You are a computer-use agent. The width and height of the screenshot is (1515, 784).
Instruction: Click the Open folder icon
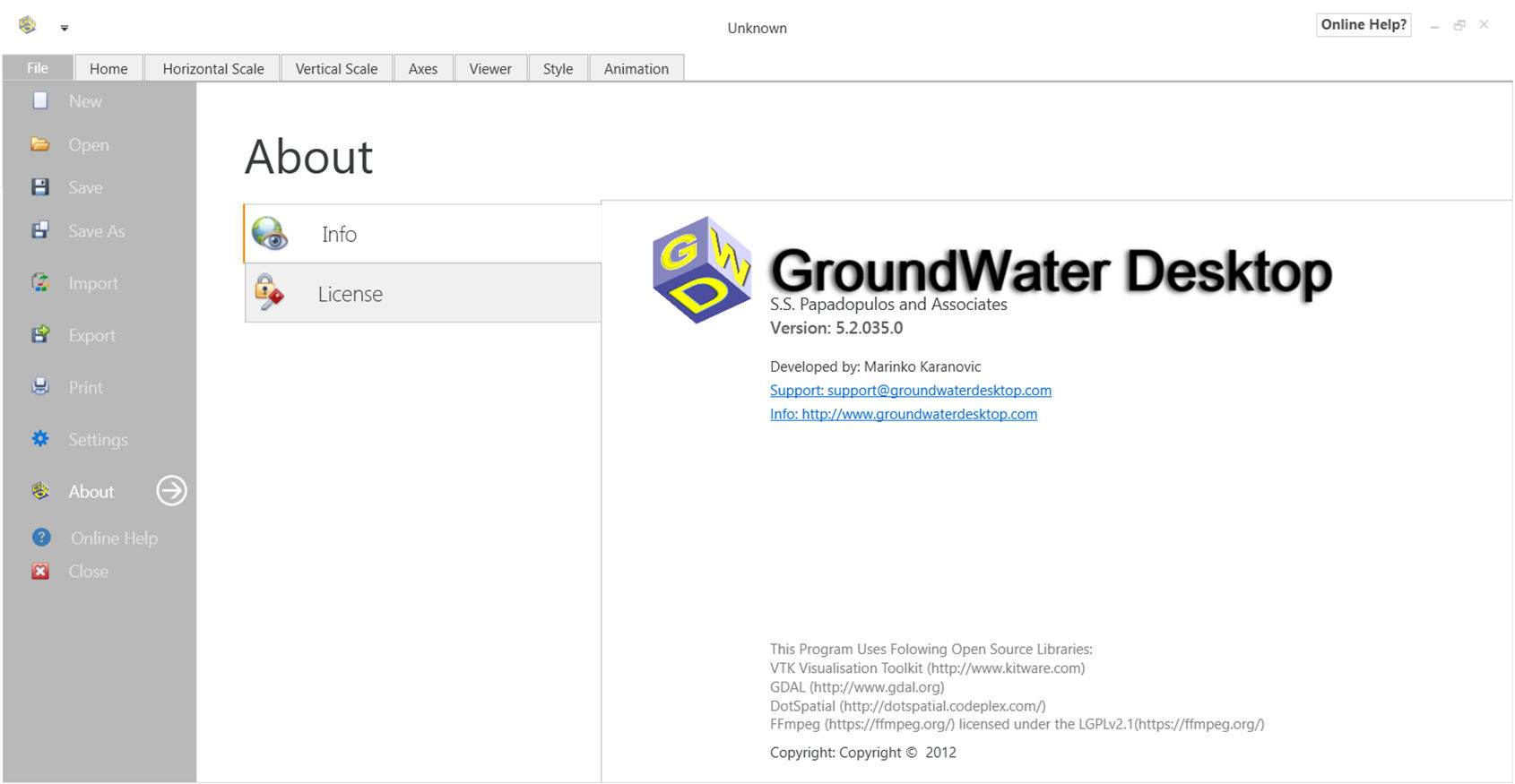point(40,144)
